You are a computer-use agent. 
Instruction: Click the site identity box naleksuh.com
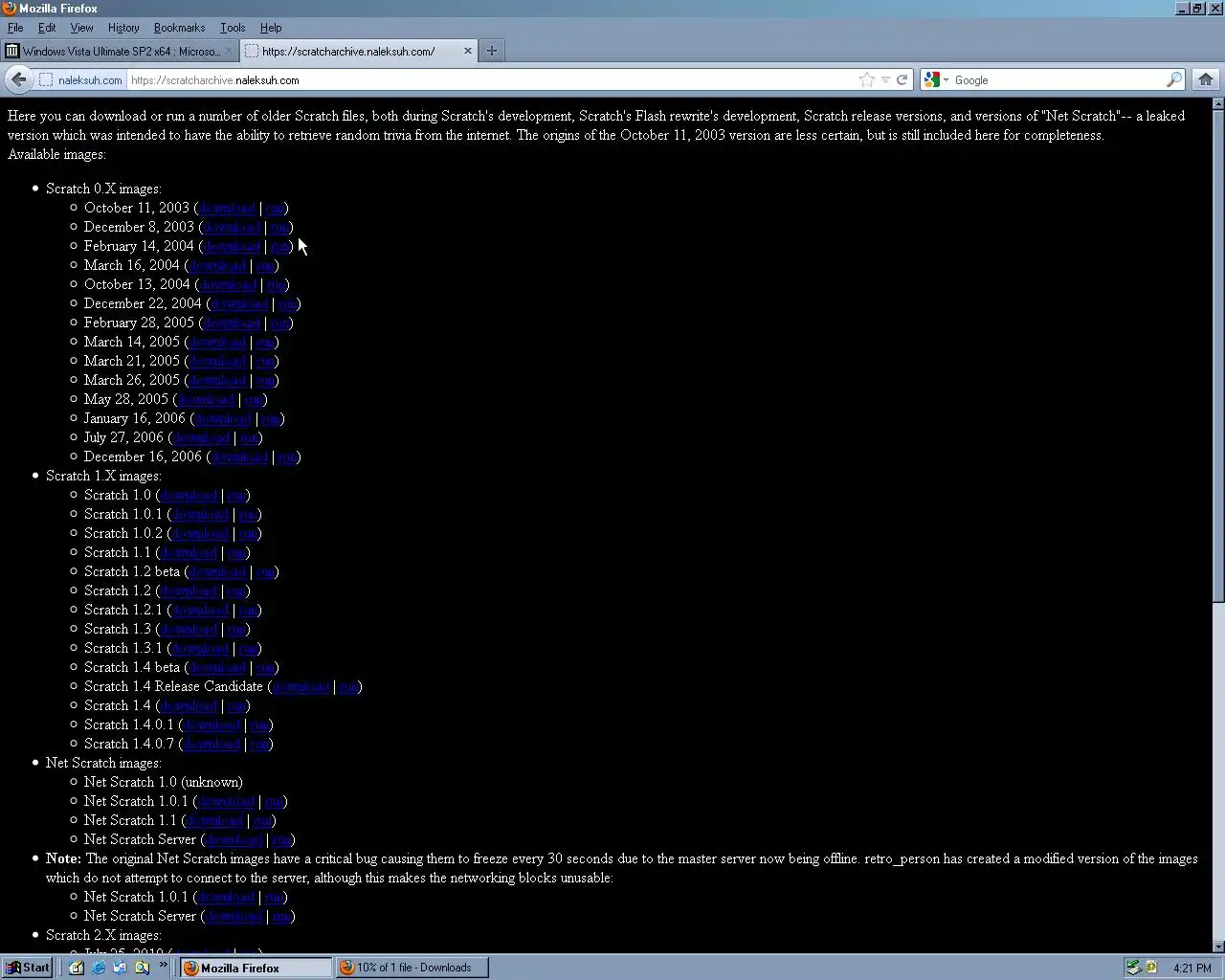pyautogui.click(x=81, y=79)
